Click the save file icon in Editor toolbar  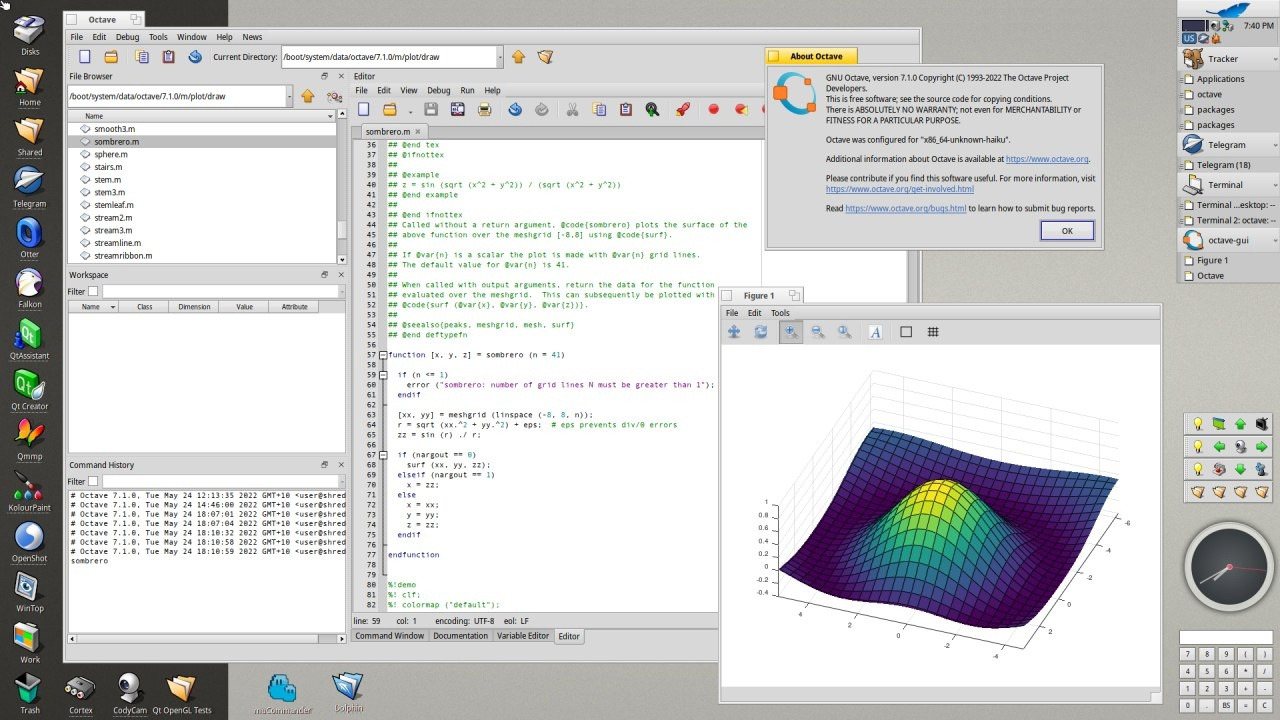pyautogui.click(x=431, y=109)
